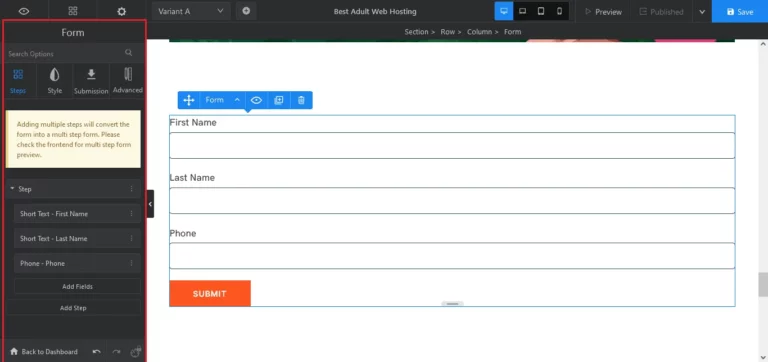768x362 pixels.
Task: Click the scrollbar down arrow
Action: click(x=763, y=357)
